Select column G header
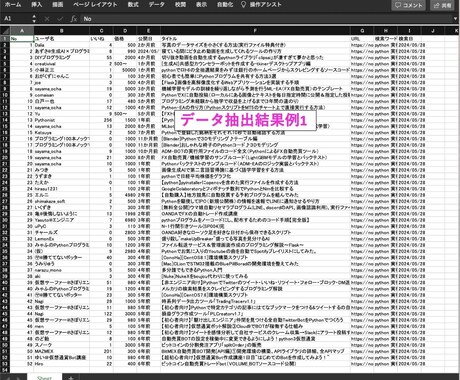Image resolution: width=460 pixels, height=380 pixels. click(x=362, y=31)
